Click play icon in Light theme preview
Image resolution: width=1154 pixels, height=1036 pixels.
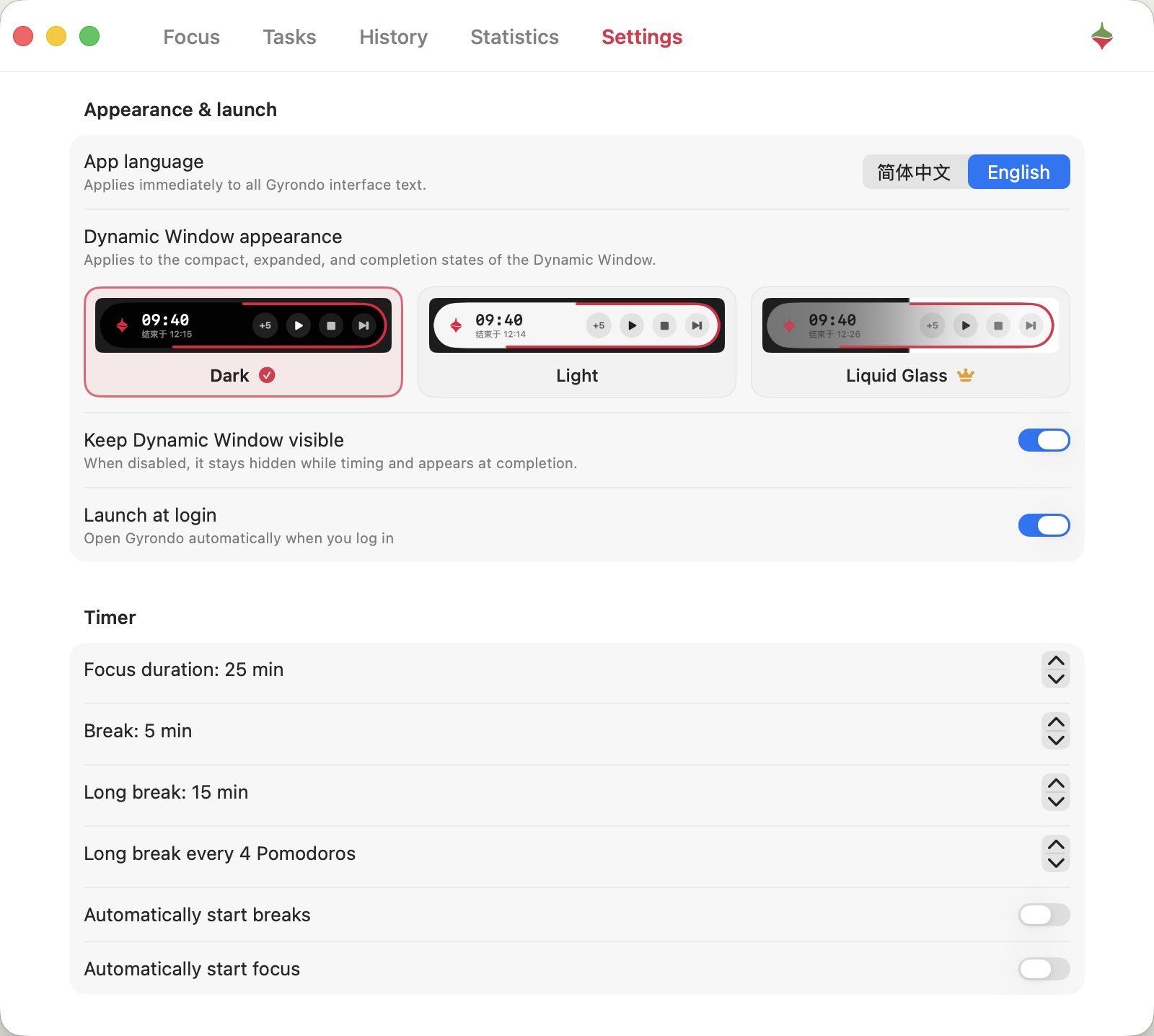(x=632, y=325)
